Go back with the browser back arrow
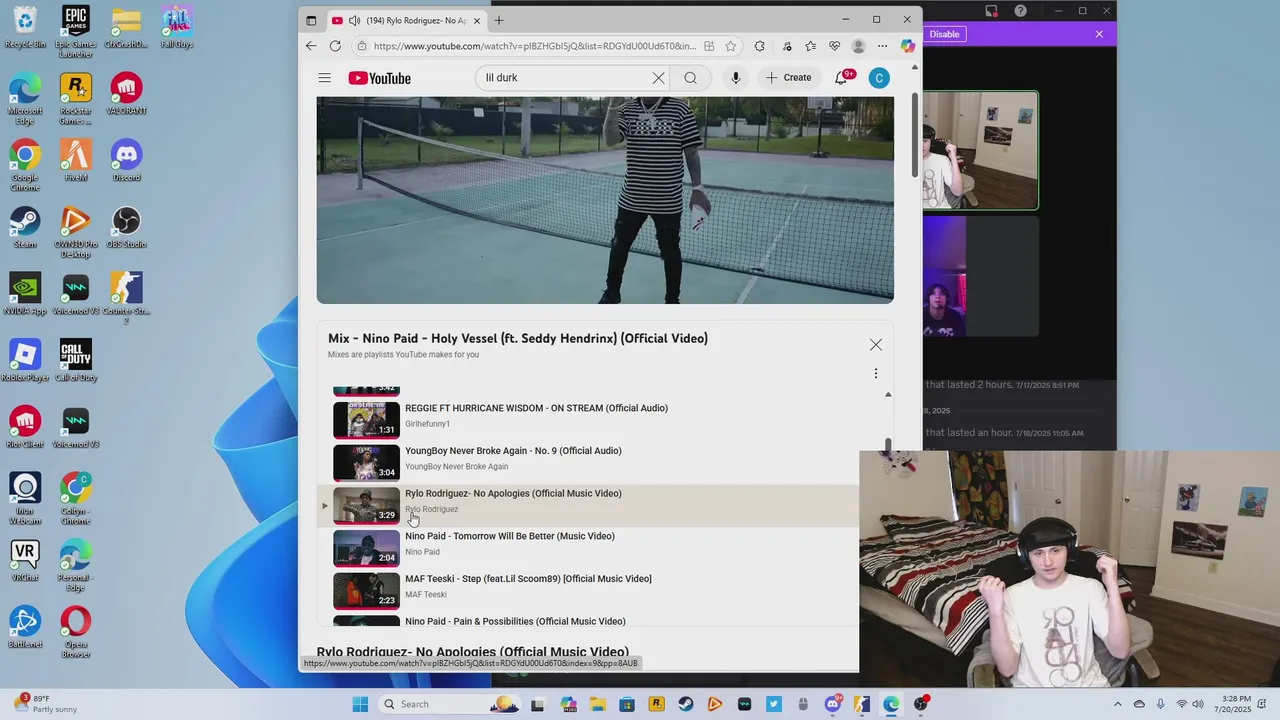This screenshot has height=720, width=1280. [x=311, y=46]
